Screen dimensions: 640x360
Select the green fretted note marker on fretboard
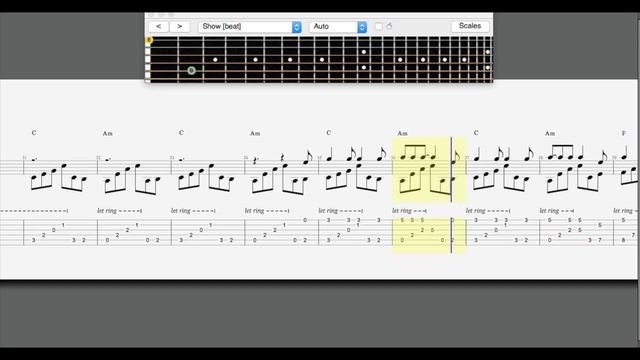coord(191,71)
